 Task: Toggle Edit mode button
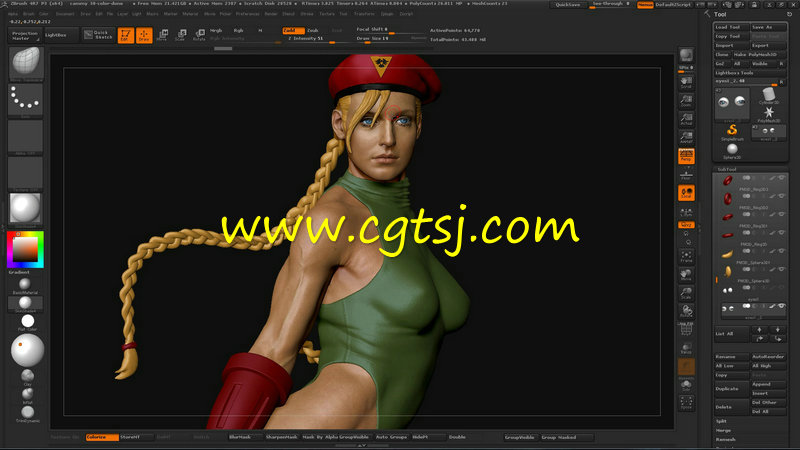[126, 35]
